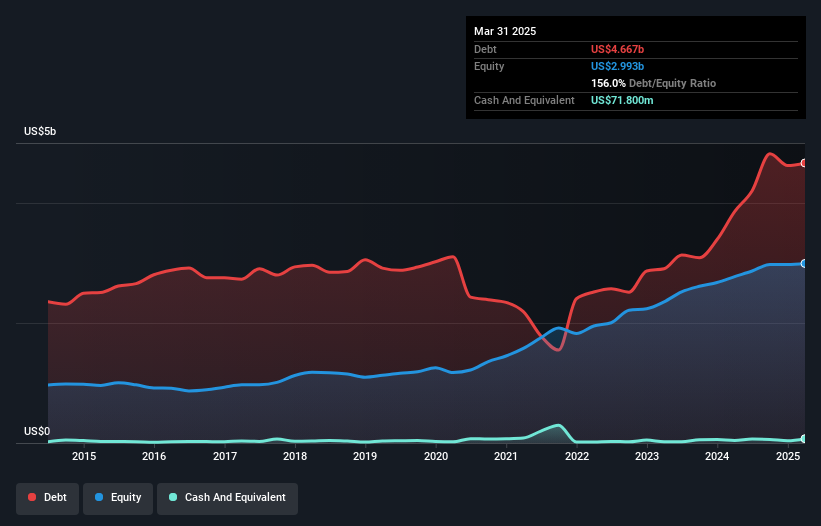Viewport: 821px width, 526px height.
Task: Click the 2017 x-axis label
Action: [x=225, y=456]
